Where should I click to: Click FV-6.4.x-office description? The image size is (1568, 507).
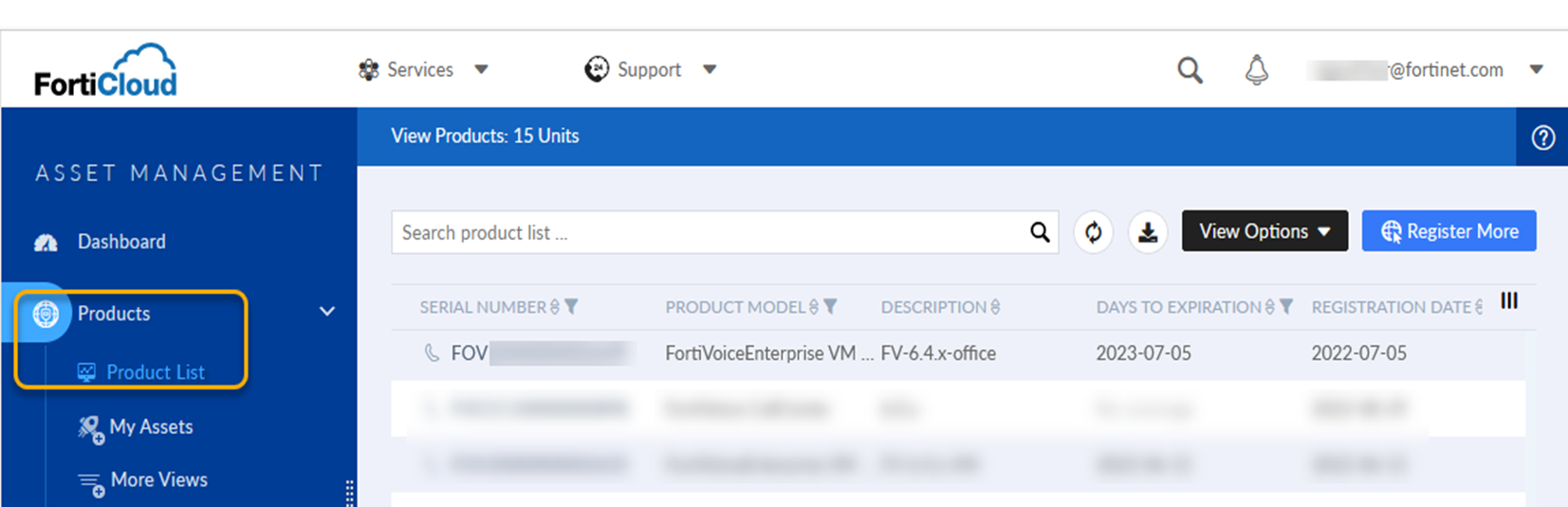pyautogui.click(x=938, y=353)
